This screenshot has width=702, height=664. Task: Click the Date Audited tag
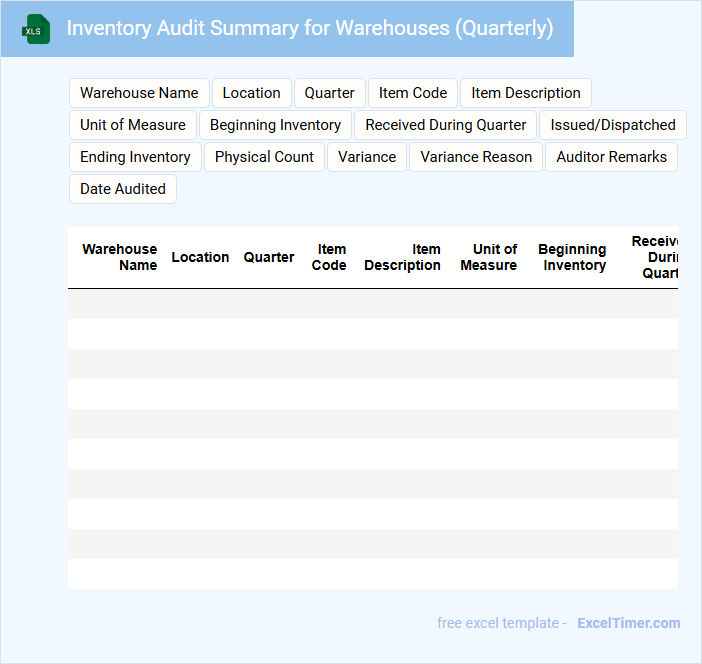click(123, 189)
